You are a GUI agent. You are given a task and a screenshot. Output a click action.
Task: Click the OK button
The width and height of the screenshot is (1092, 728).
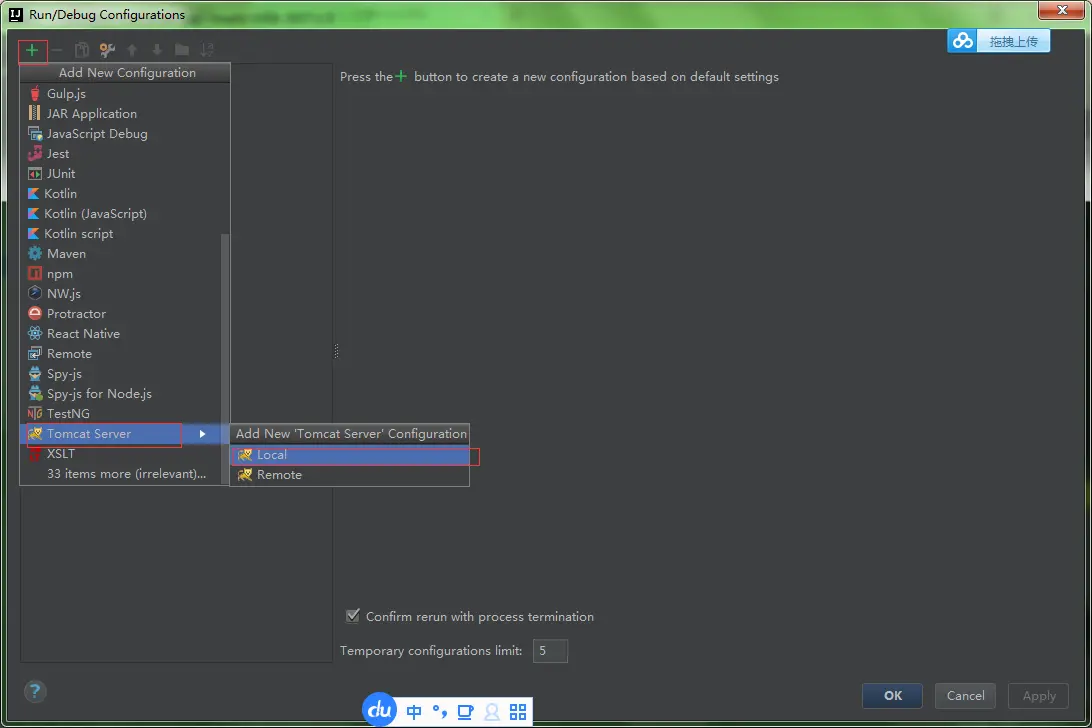[x=892, y=695]
